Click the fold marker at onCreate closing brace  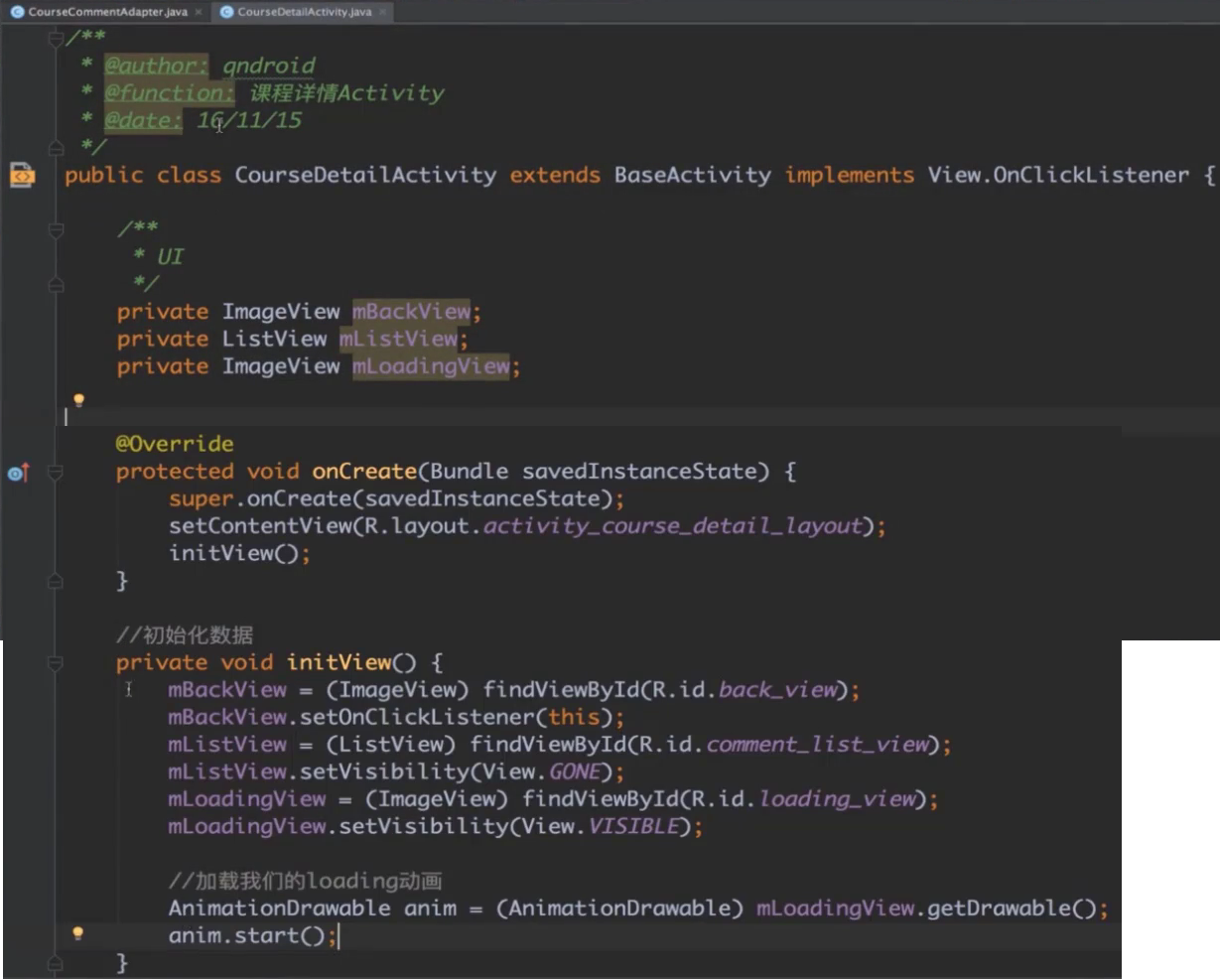coord(56,581)
